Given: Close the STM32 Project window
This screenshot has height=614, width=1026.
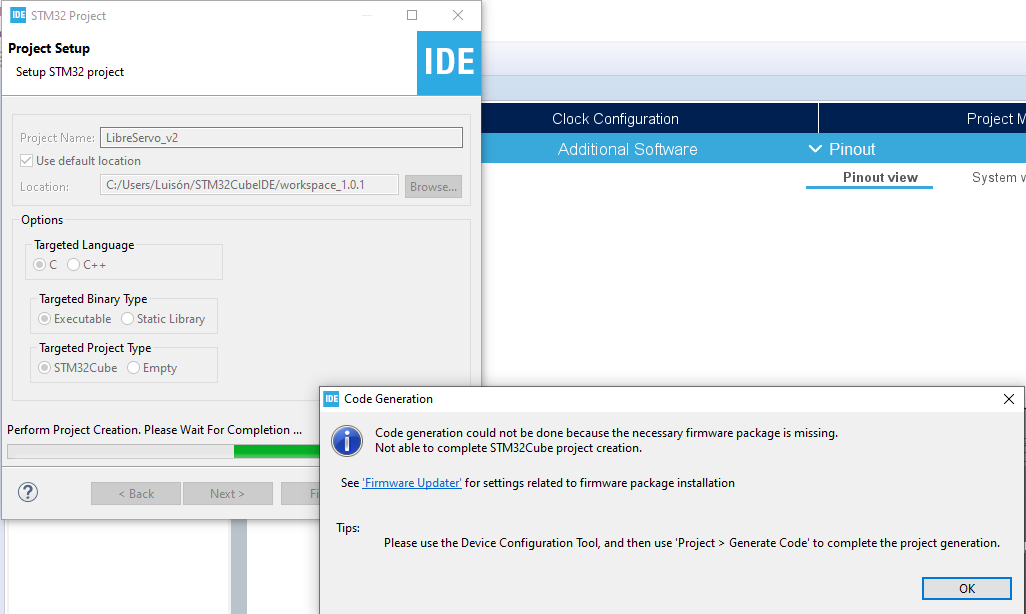Looking at the screenshot, I should (x=457, y=15).
